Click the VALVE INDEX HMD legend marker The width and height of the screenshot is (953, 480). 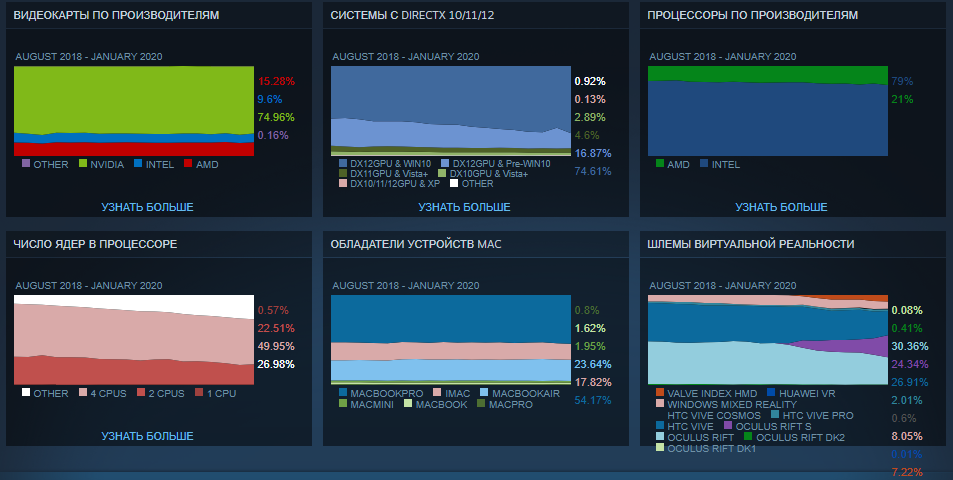[660, 392]
